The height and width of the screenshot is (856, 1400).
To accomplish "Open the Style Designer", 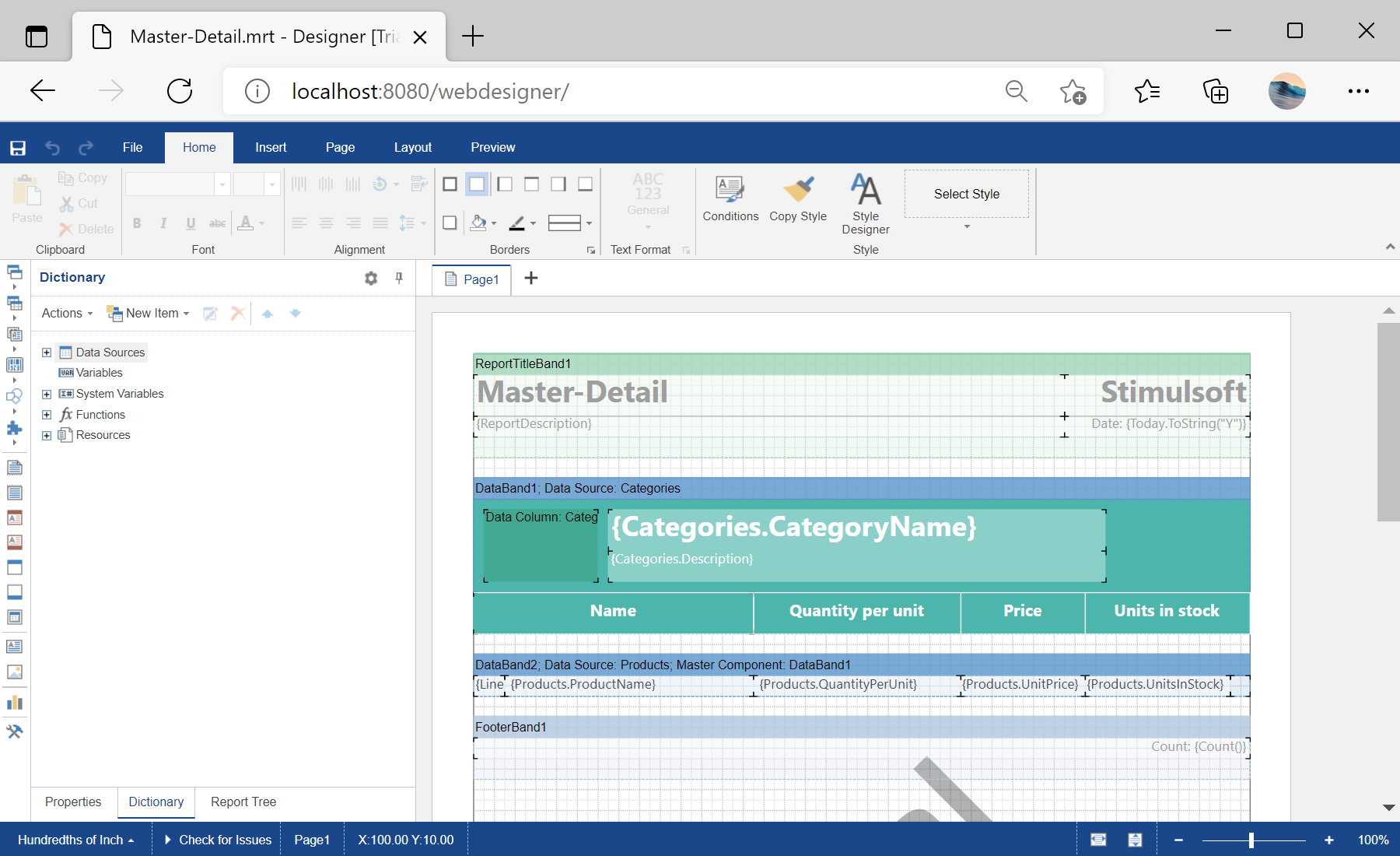I will click(866, 204).
